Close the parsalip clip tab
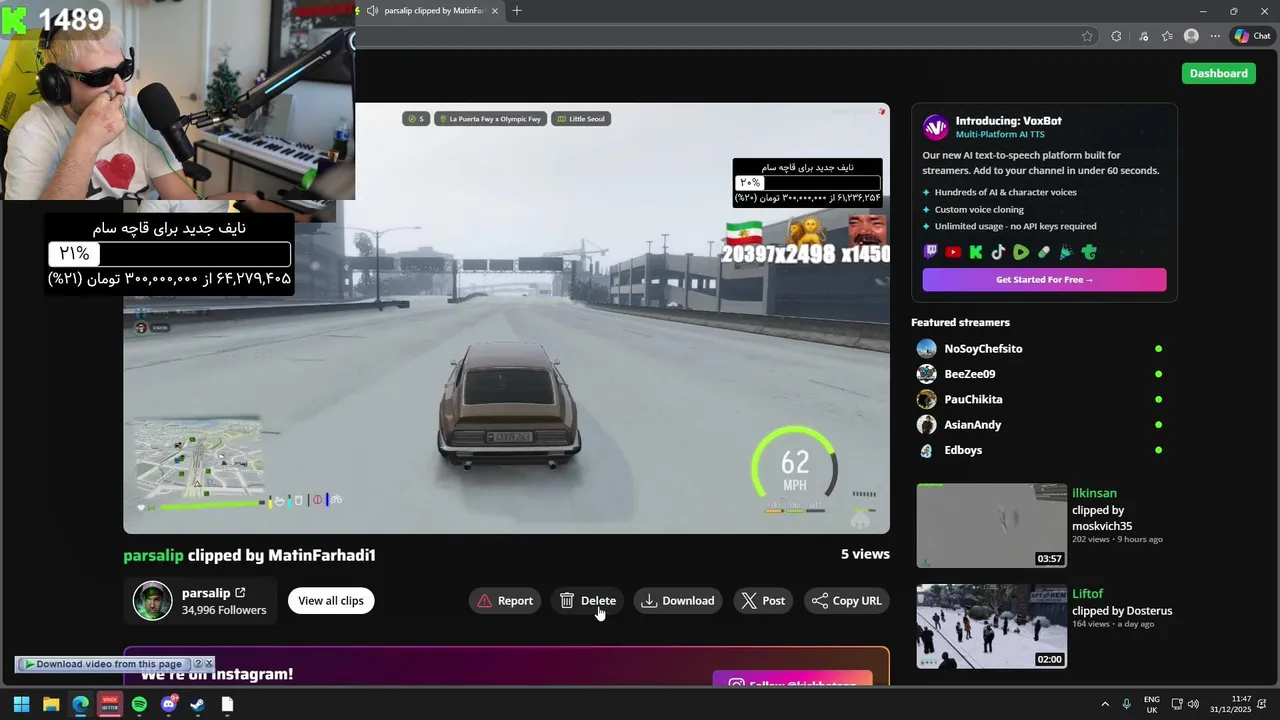 tap(495, 11)
